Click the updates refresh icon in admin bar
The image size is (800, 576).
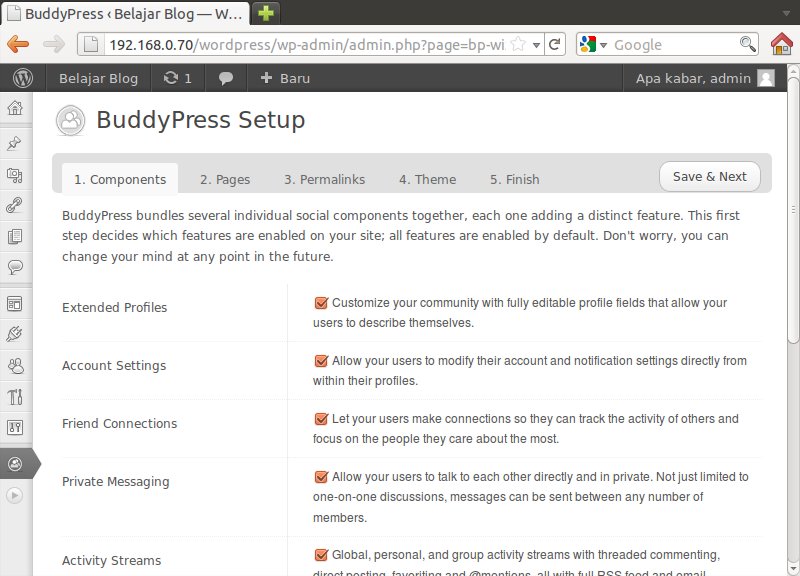(171, 78)
